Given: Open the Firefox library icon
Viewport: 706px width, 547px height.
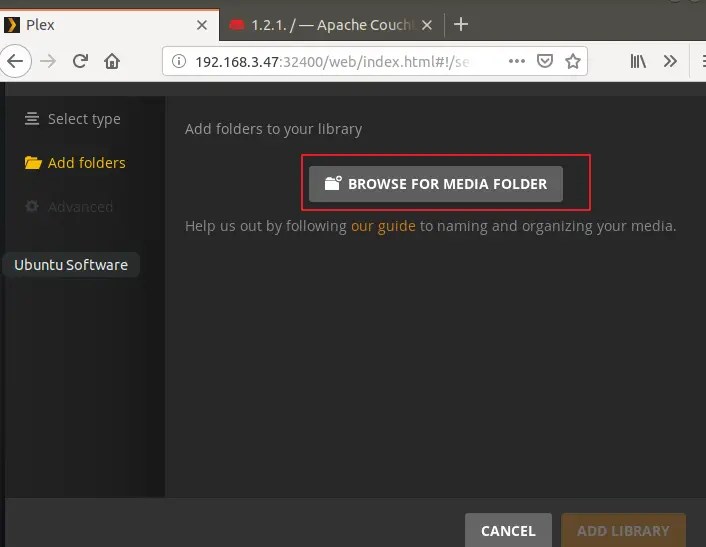Looking at the screenshot, I should click(x=638, y=61).
